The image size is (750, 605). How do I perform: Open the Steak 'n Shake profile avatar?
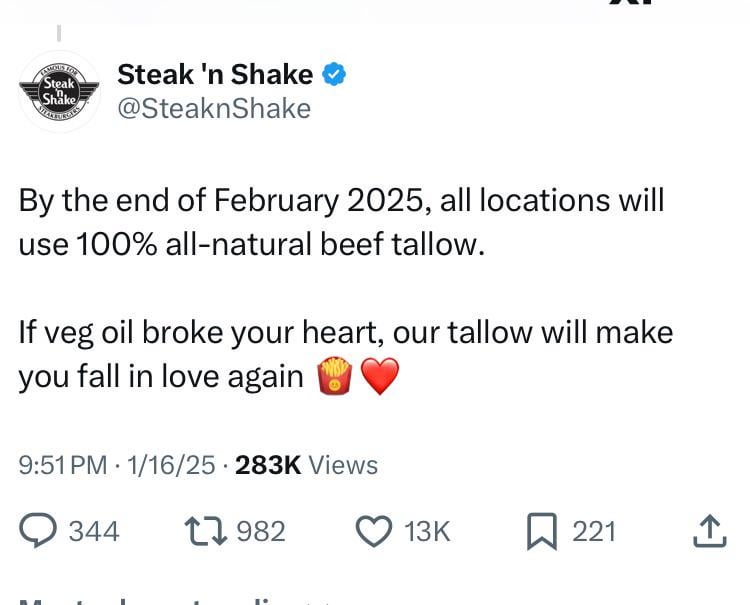pos(59,92)
